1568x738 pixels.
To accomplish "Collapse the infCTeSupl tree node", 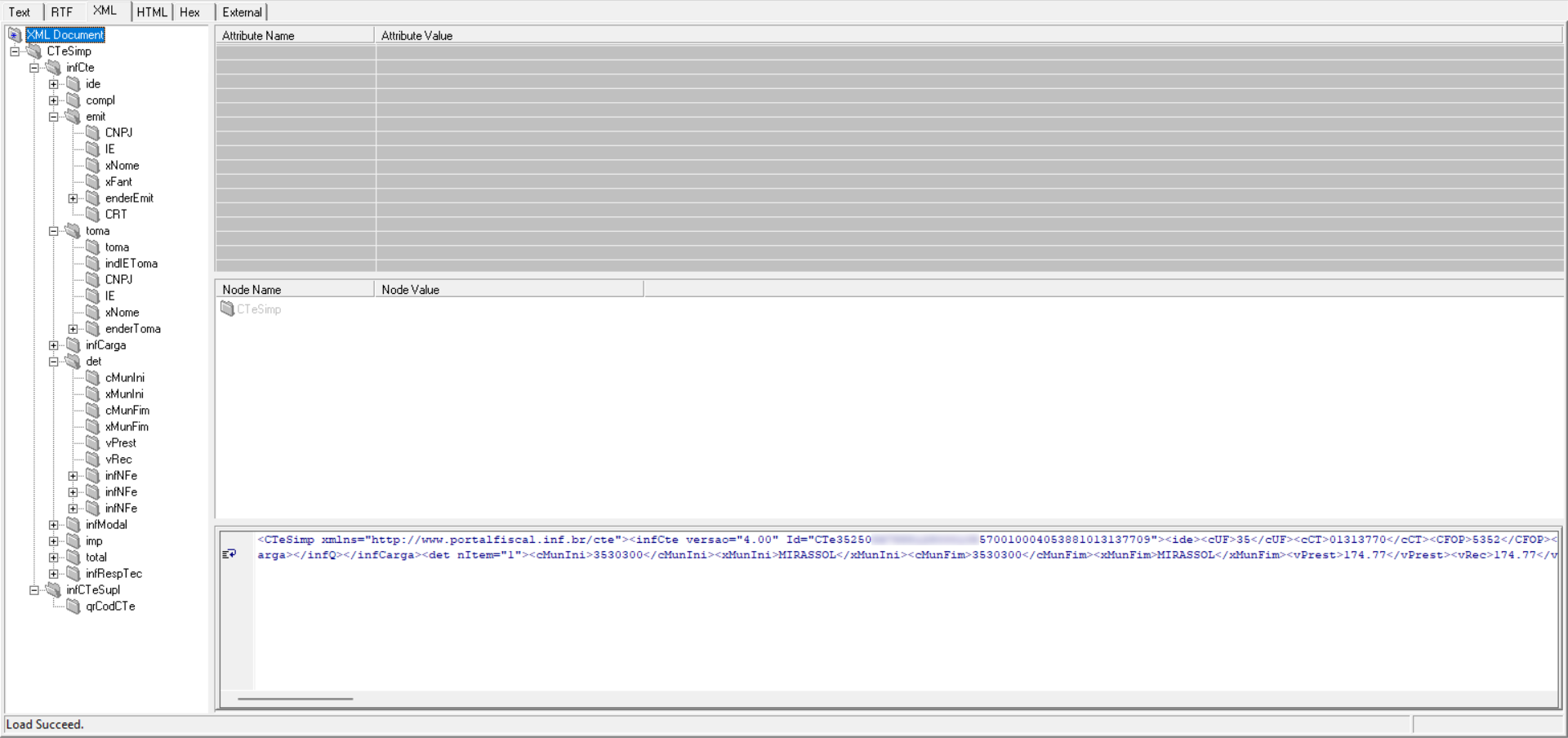I will click(34, 590).
